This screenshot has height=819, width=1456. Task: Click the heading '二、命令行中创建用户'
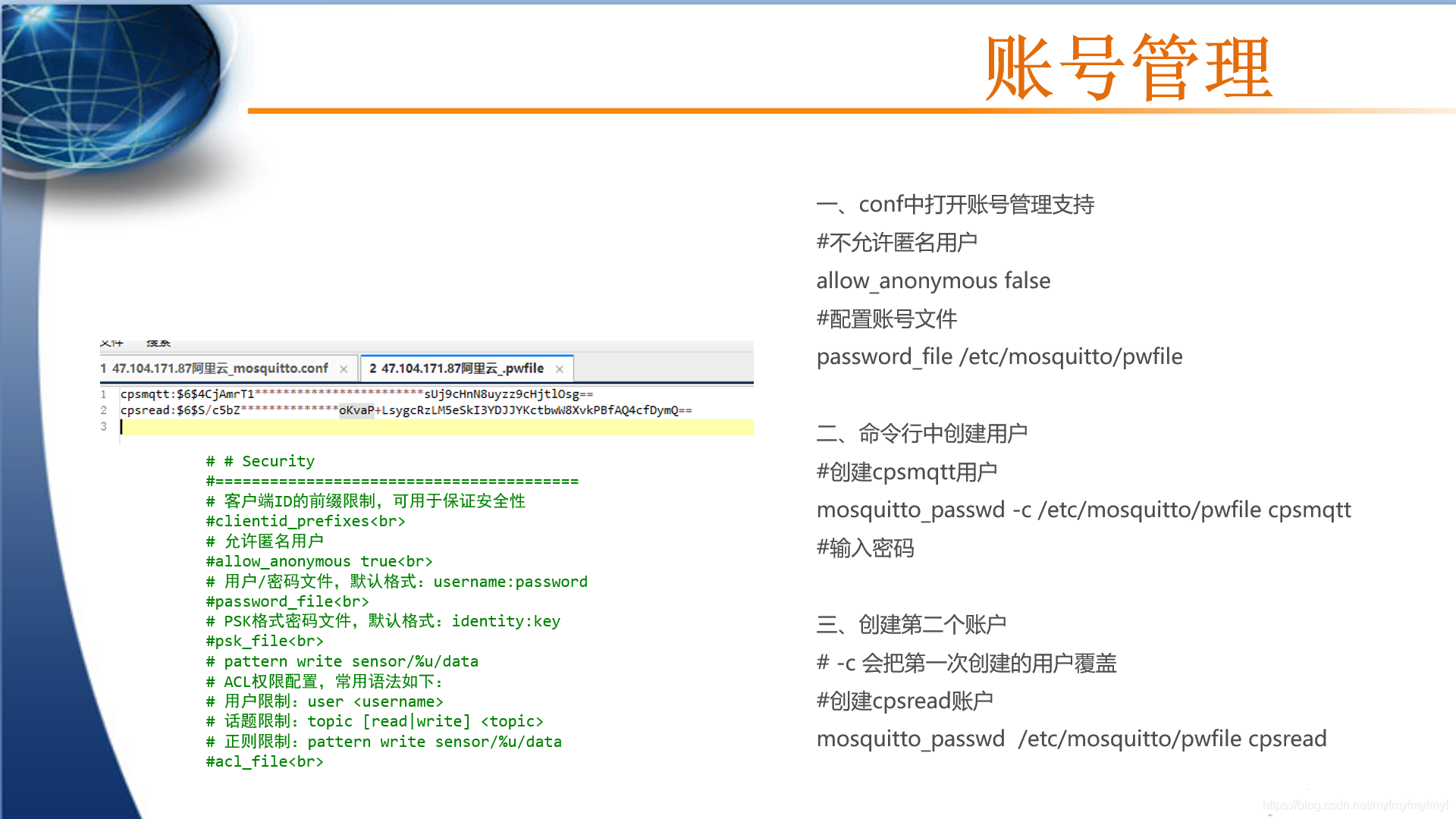pyautogui.click(x=921, y=434)
